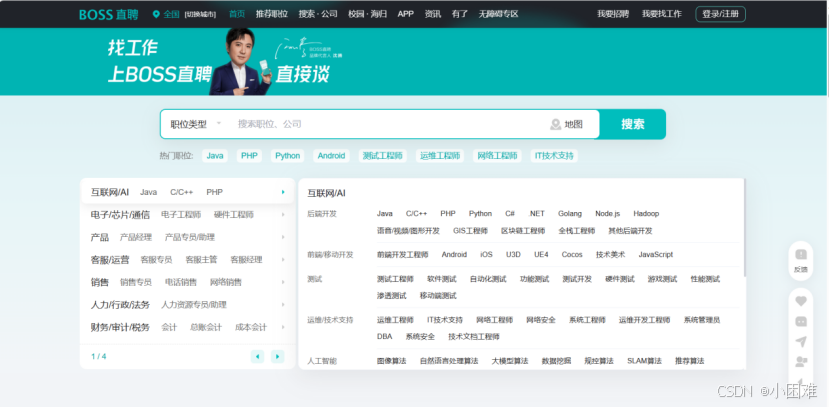Click 网络安全 under 运维/技术支持
The image size is (829, 407).
(541, 320)
